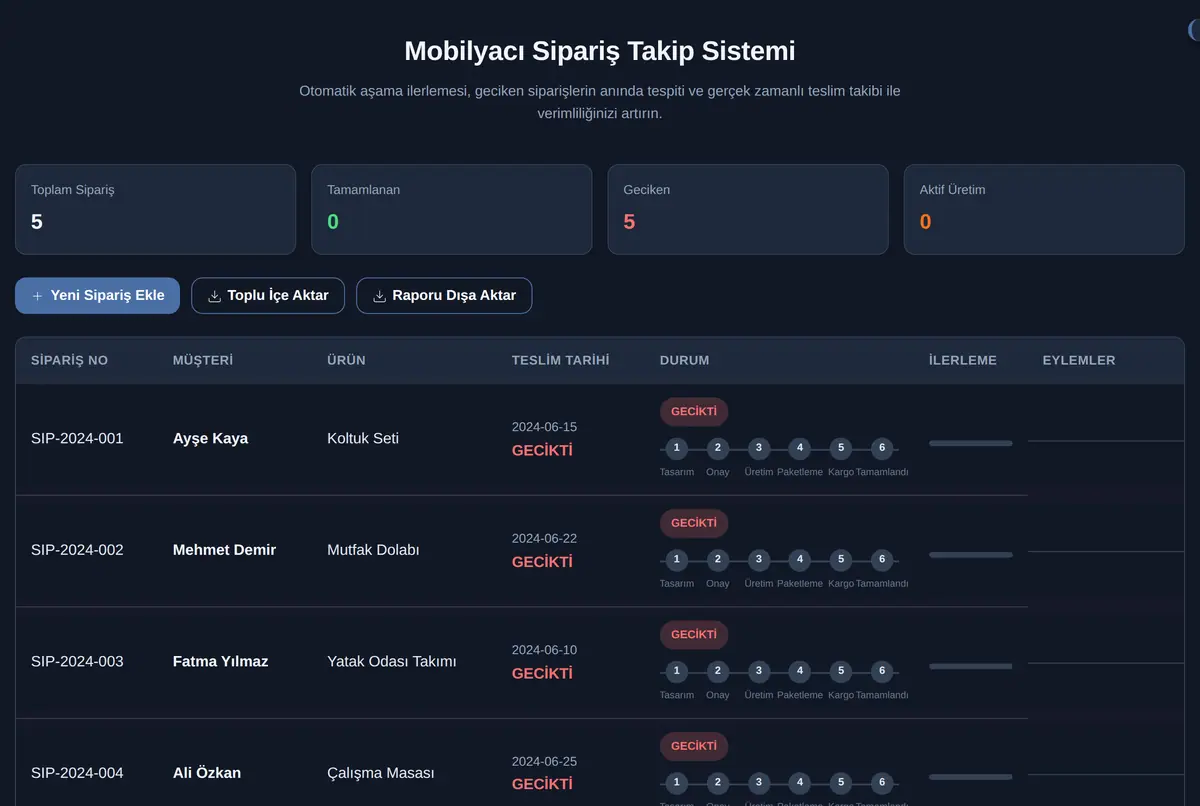
Task: Click progress bar in Mehmet Demir row
Action: tap(971, 555)
